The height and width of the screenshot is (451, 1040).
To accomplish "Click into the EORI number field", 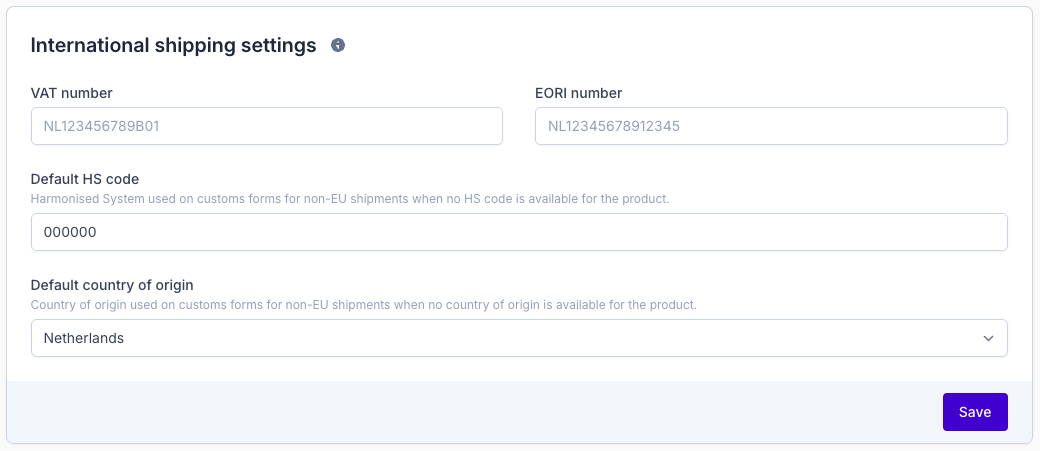I will pos(771,127).
